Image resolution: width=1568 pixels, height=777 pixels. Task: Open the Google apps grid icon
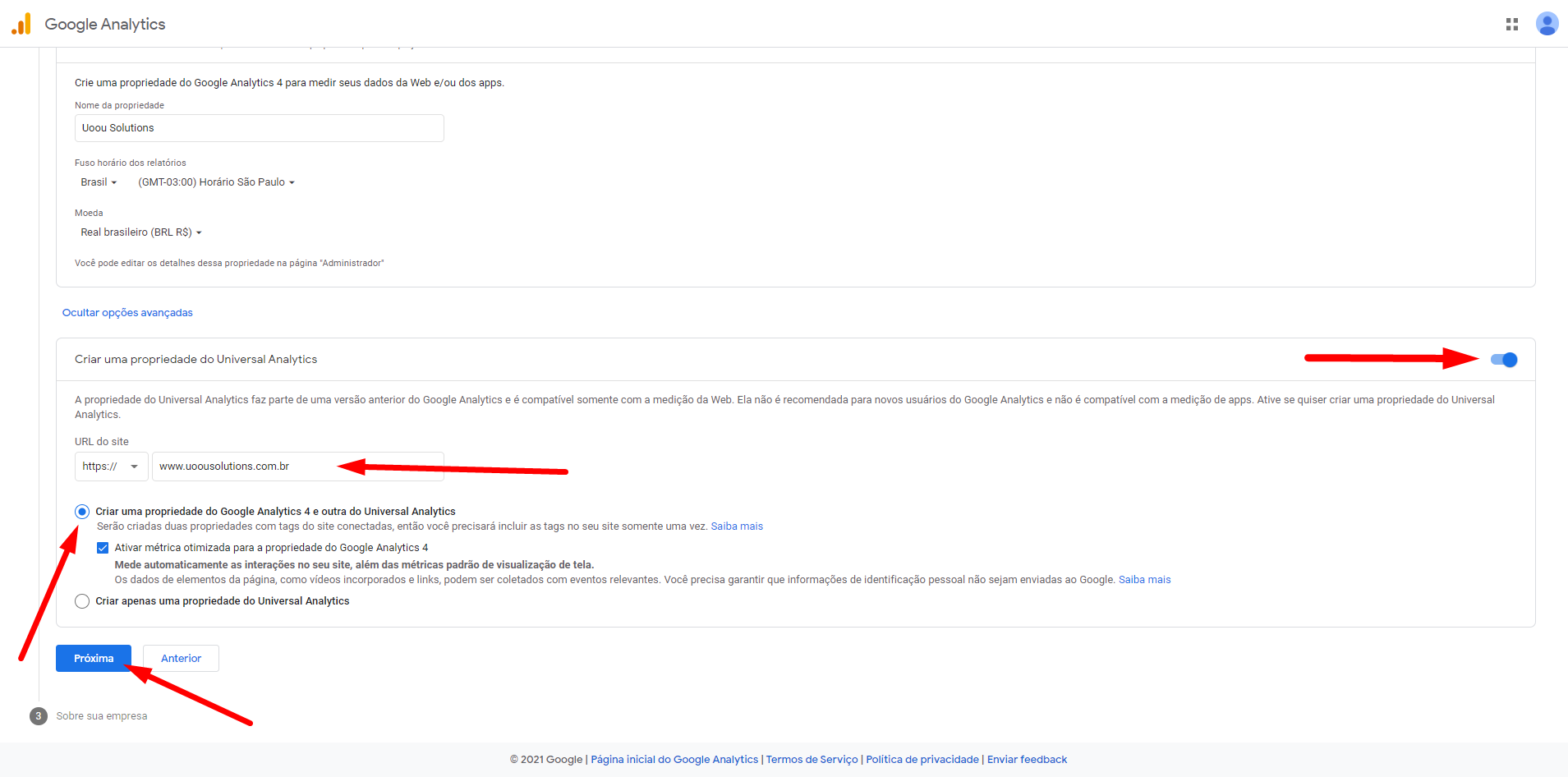click(1512, 25)
